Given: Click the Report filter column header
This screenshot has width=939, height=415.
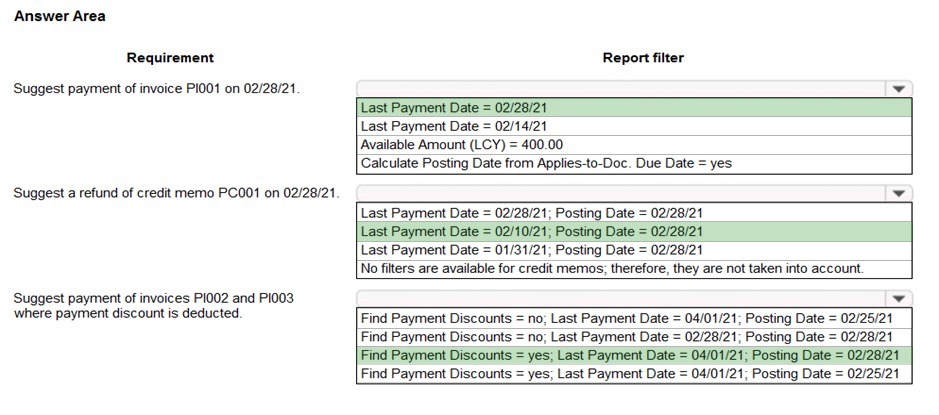Looking at the screenshot, I should [643, 58].
